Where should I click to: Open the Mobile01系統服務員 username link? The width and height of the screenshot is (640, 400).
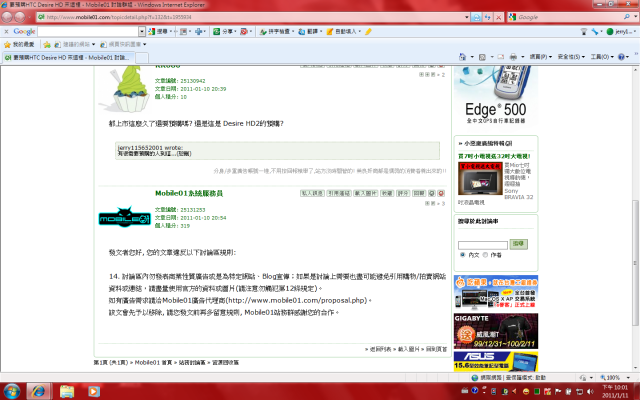pos(189,193)
